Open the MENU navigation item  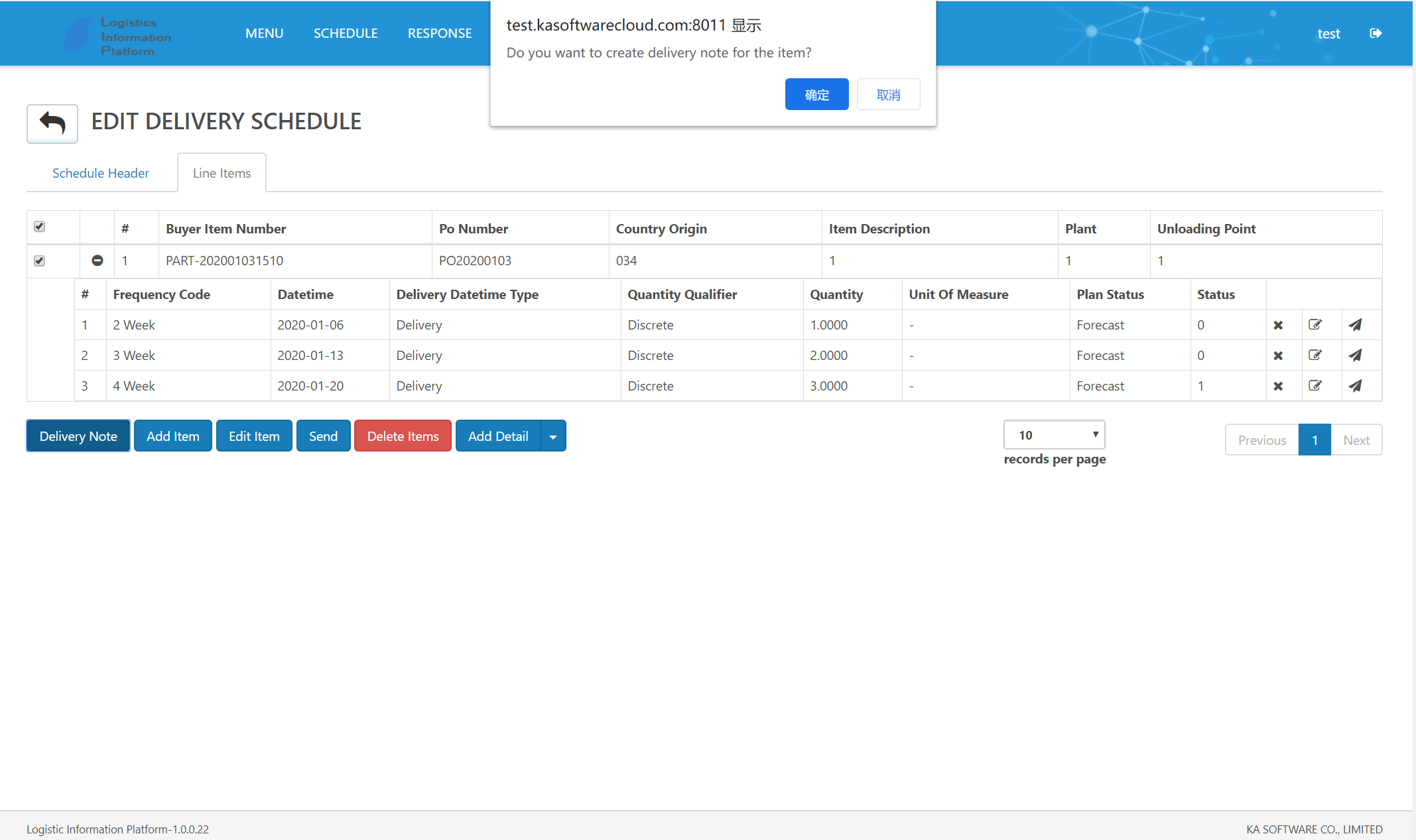[264, 33]
